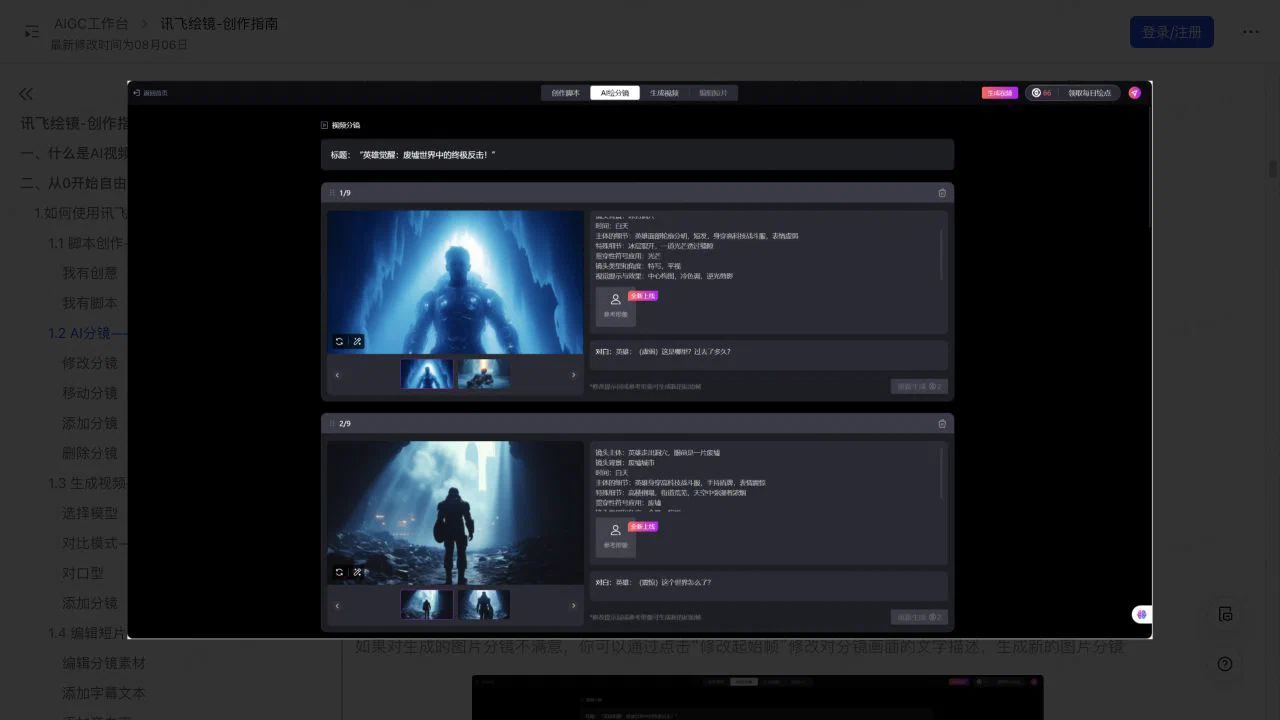Open the 删除分镜 outline item
1280x720 pixels.
pos(90,453)
